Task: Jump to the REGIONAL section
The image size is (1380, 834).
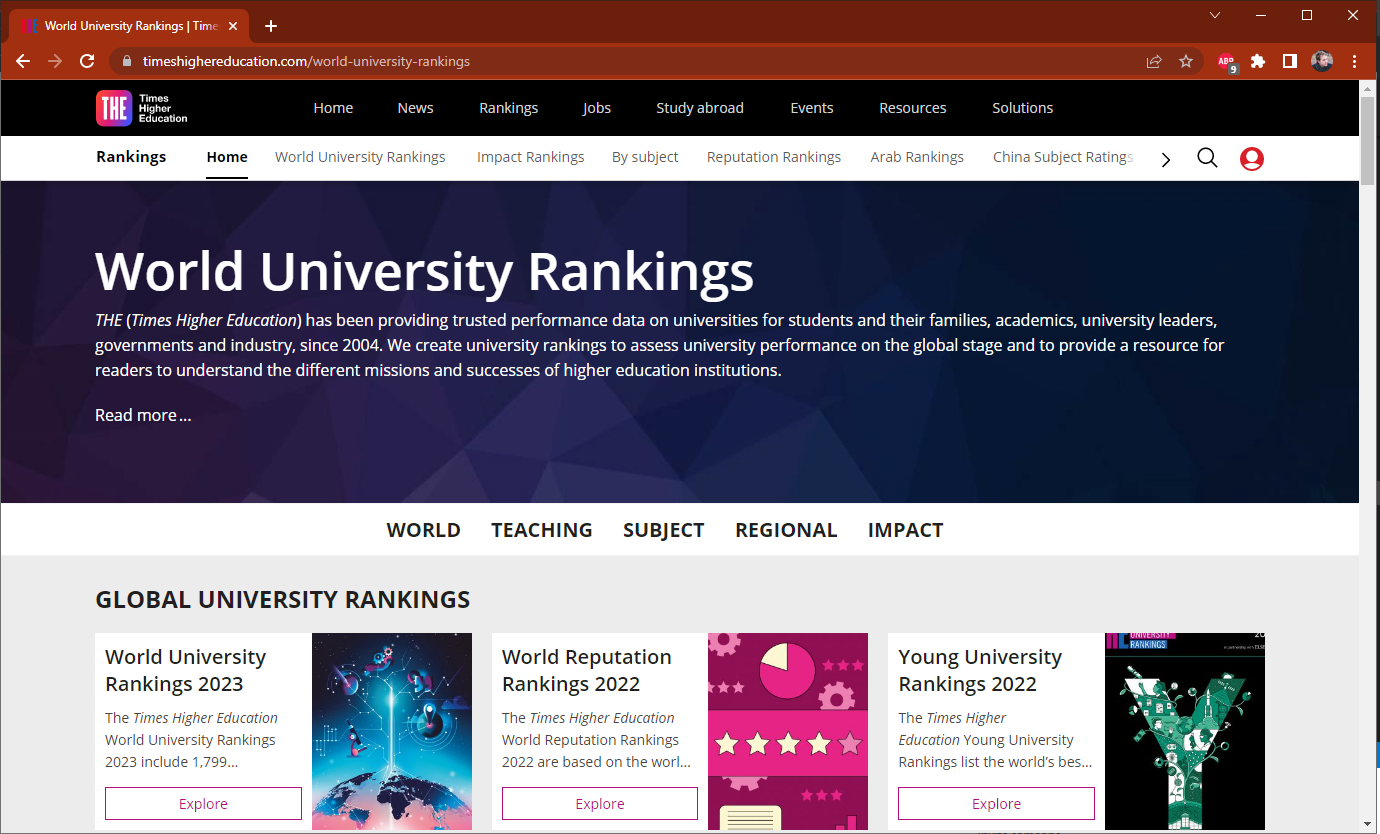Action: pyautogui.click(x=786, y=530)
